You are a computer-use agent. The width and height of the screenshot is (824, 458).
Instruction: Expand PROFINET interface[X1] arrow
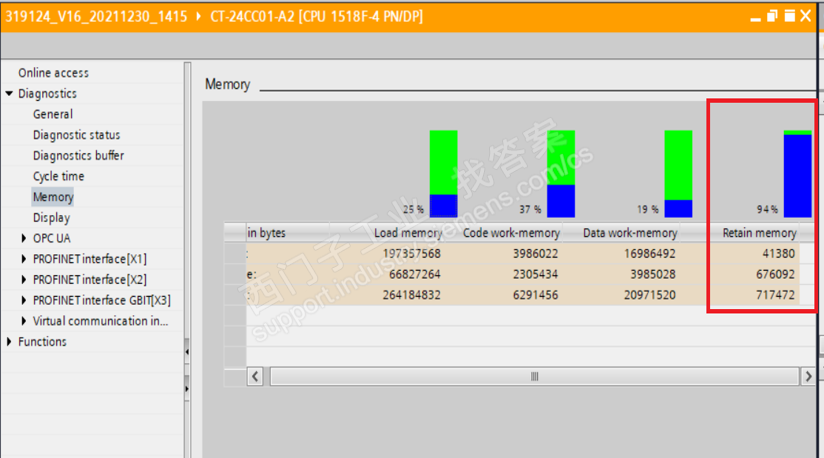(24, 259)
